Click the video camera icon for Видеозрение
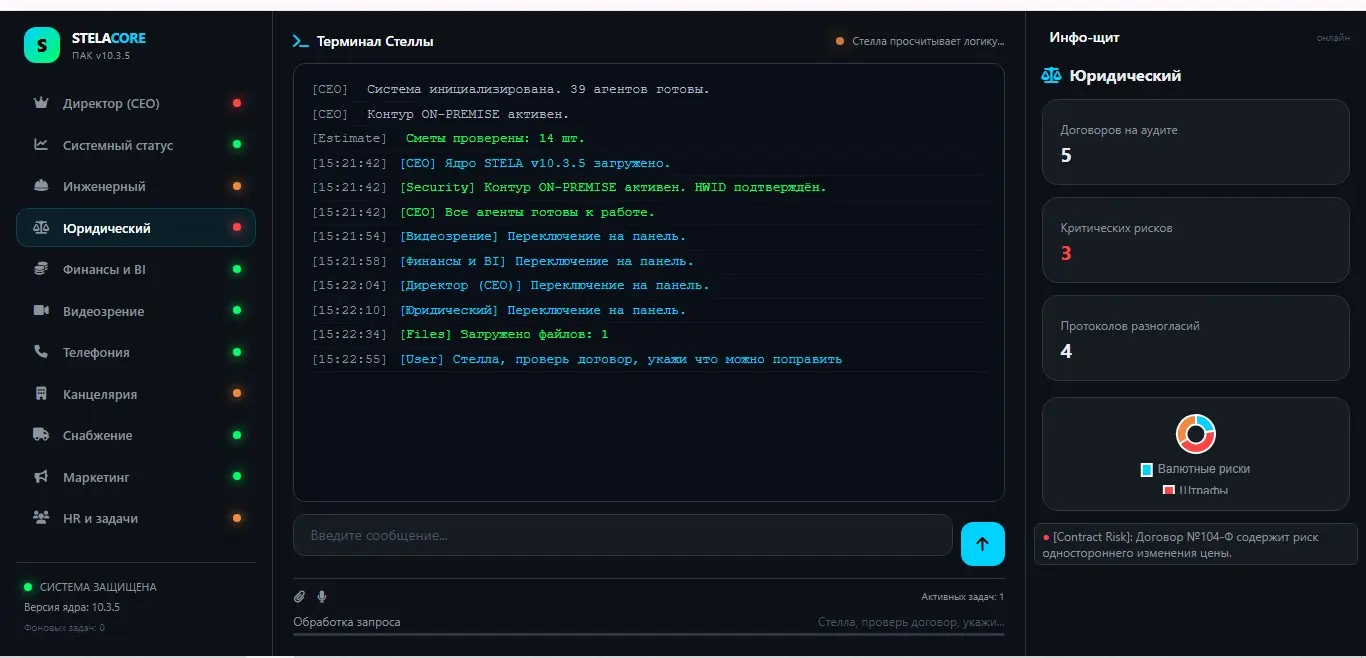Image resolution: width=1366 pixels, height=658 pixels. tap(41, 311)
